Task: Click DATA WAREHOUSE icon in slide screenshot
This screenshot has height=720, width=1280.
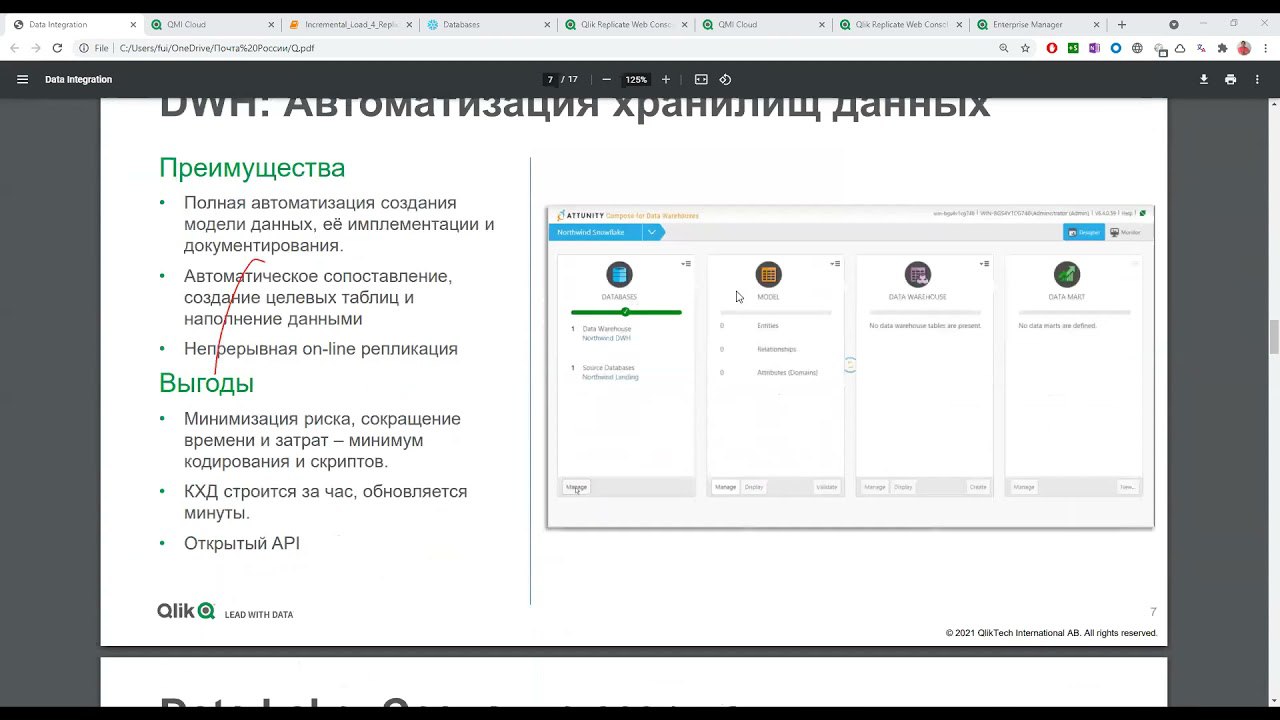Action: pos(918,274)
